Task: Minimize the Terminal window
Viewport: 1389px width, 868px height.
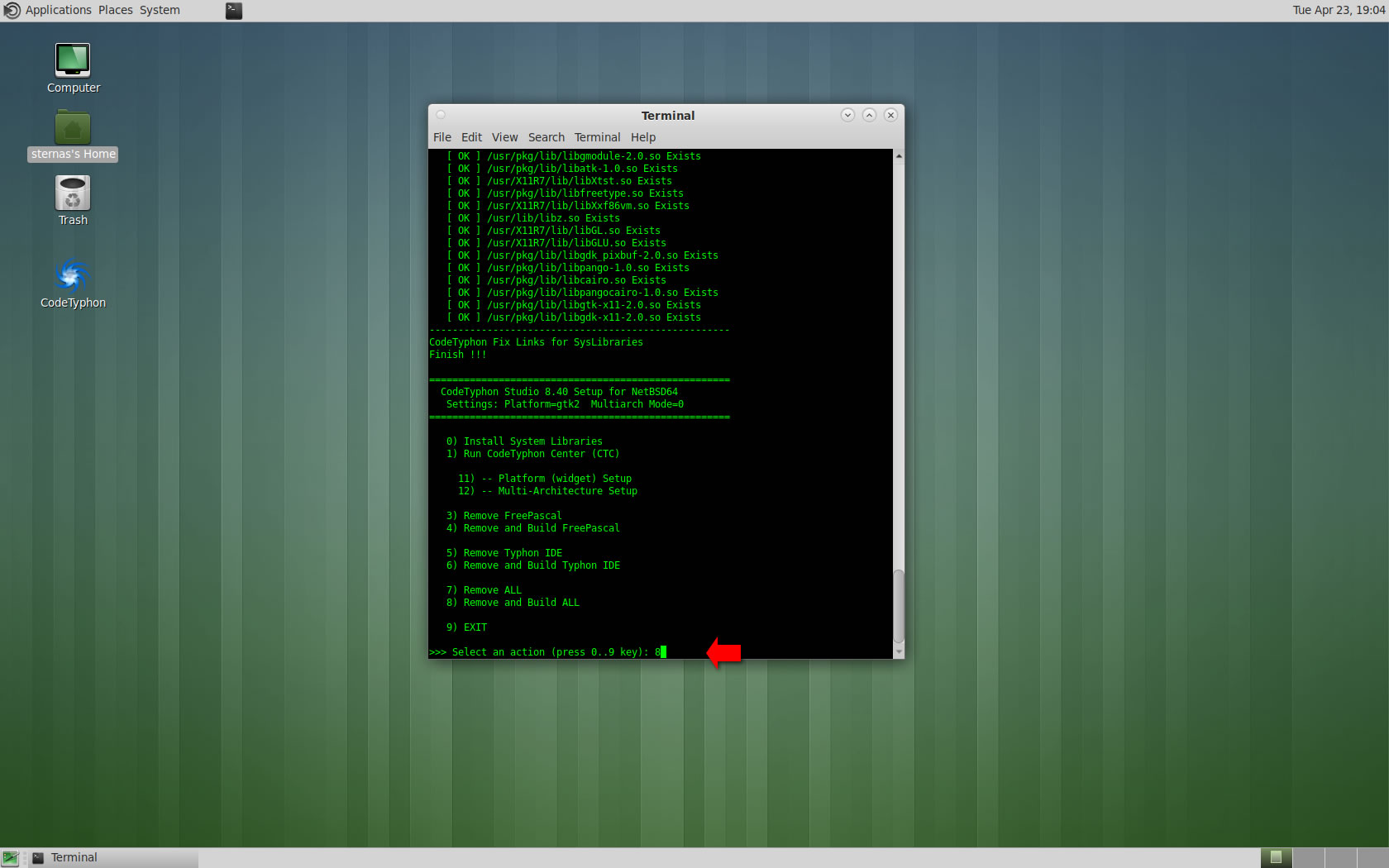Action: (x=847, y=115)
